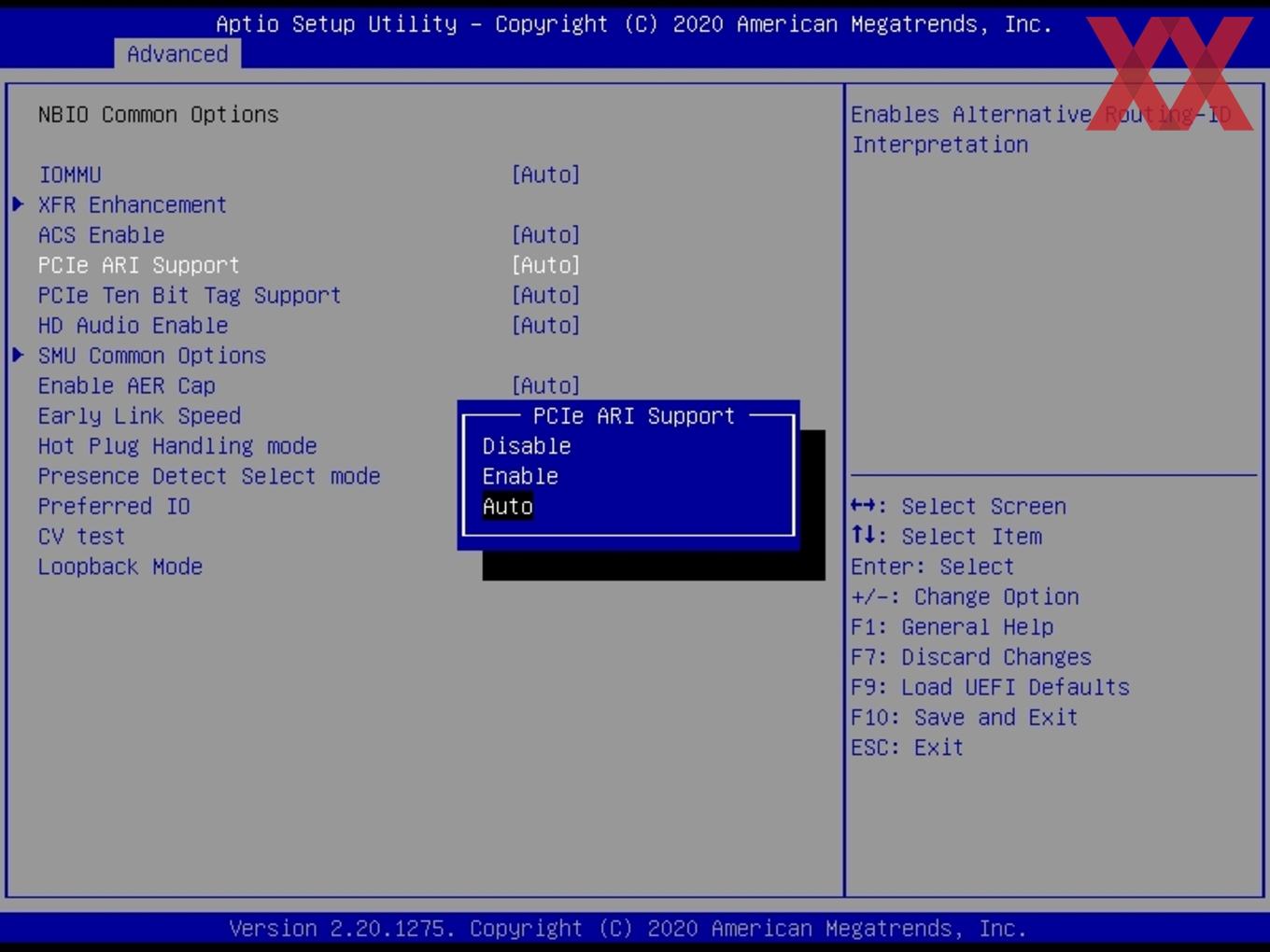Screen dimensions: 1270x952
Task: Open the SMU Common Options entry
Action: click(x=152, y=356)
